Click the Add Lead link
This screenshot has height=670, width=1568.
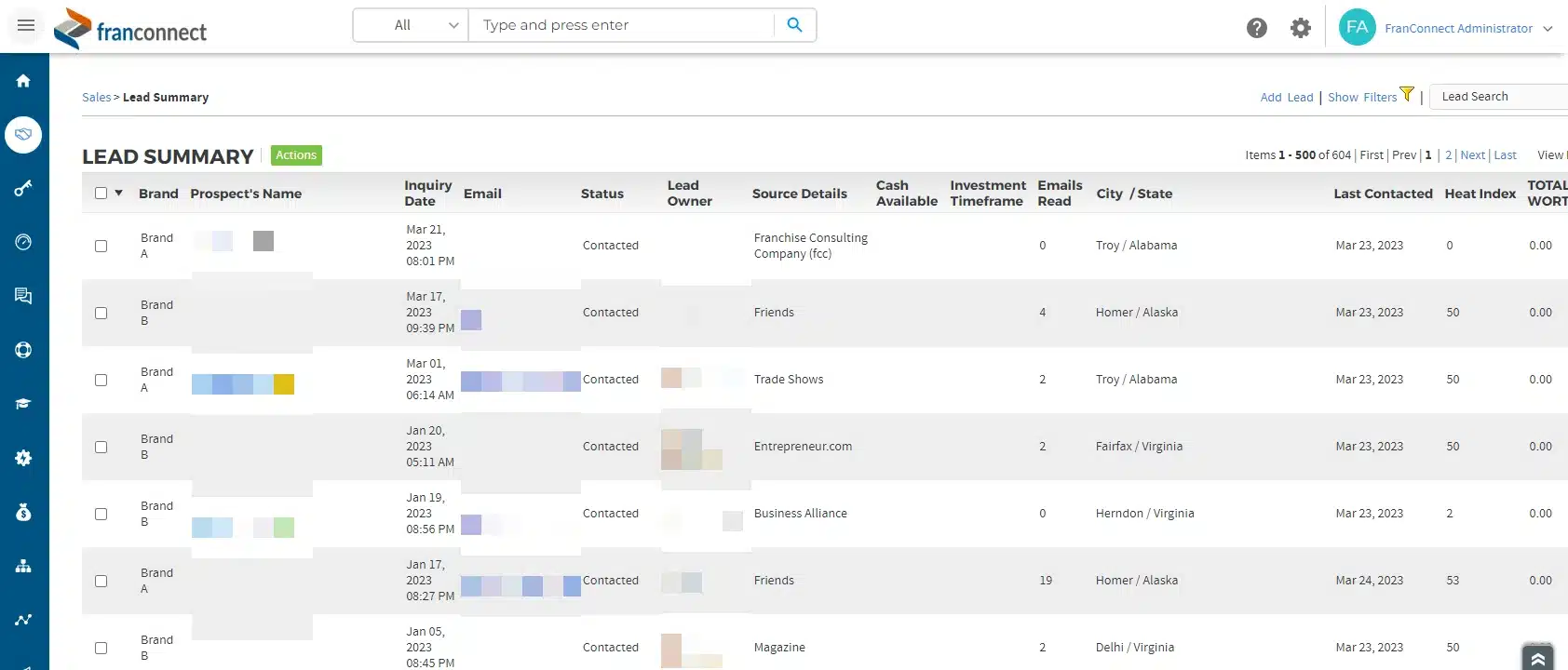click(x=1286, y=97)
